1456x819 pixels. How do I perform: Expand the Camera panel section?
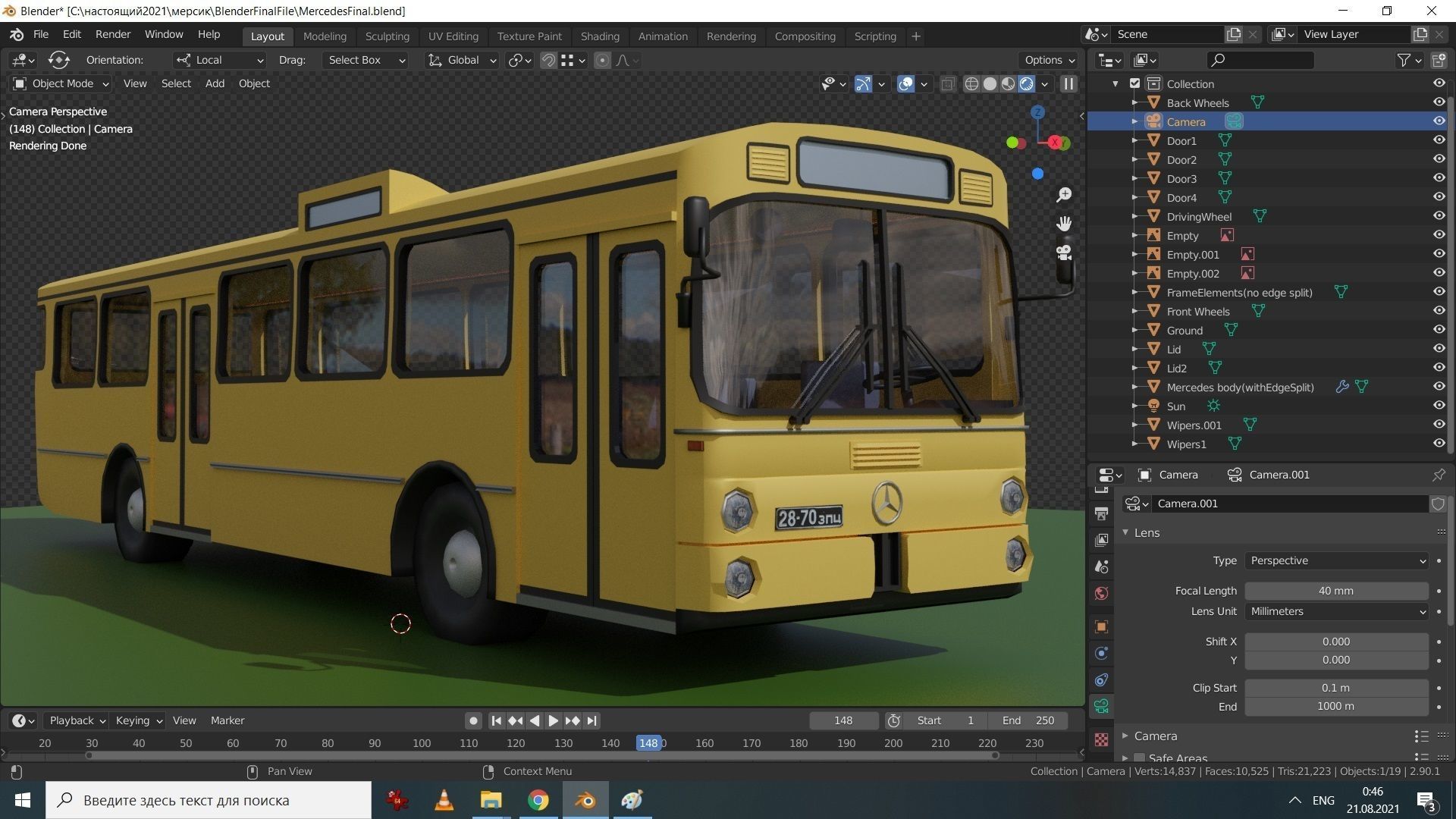tap(1155, 736)
